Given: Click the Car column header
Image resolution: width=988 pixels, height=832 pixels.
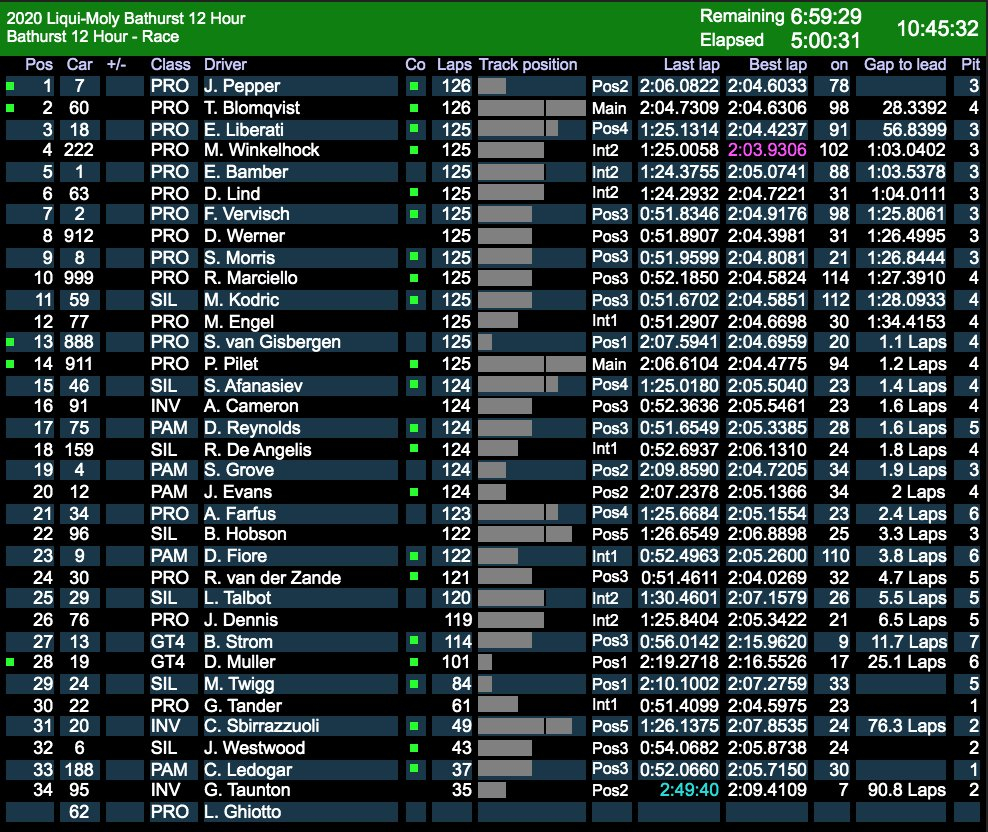Looking at the screenshot, I should pyautogui.click(x=79, y=64).
